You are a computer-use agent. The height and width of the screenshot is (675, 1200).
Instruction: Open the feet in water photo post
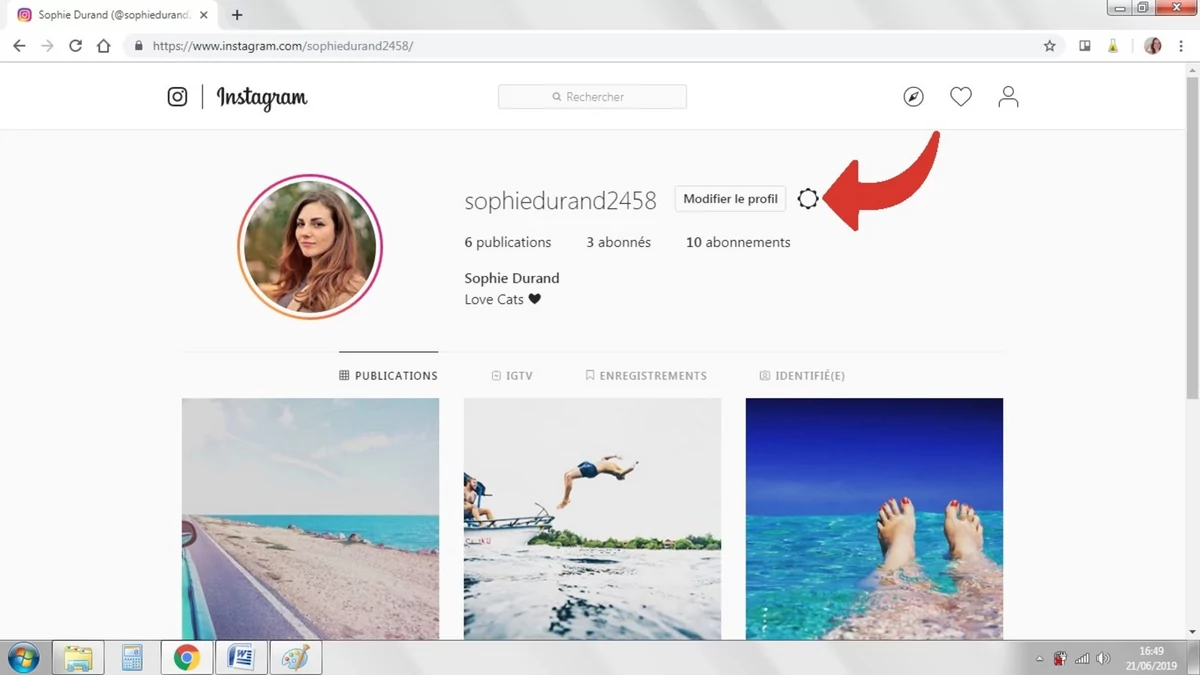[x=874, y=519]
